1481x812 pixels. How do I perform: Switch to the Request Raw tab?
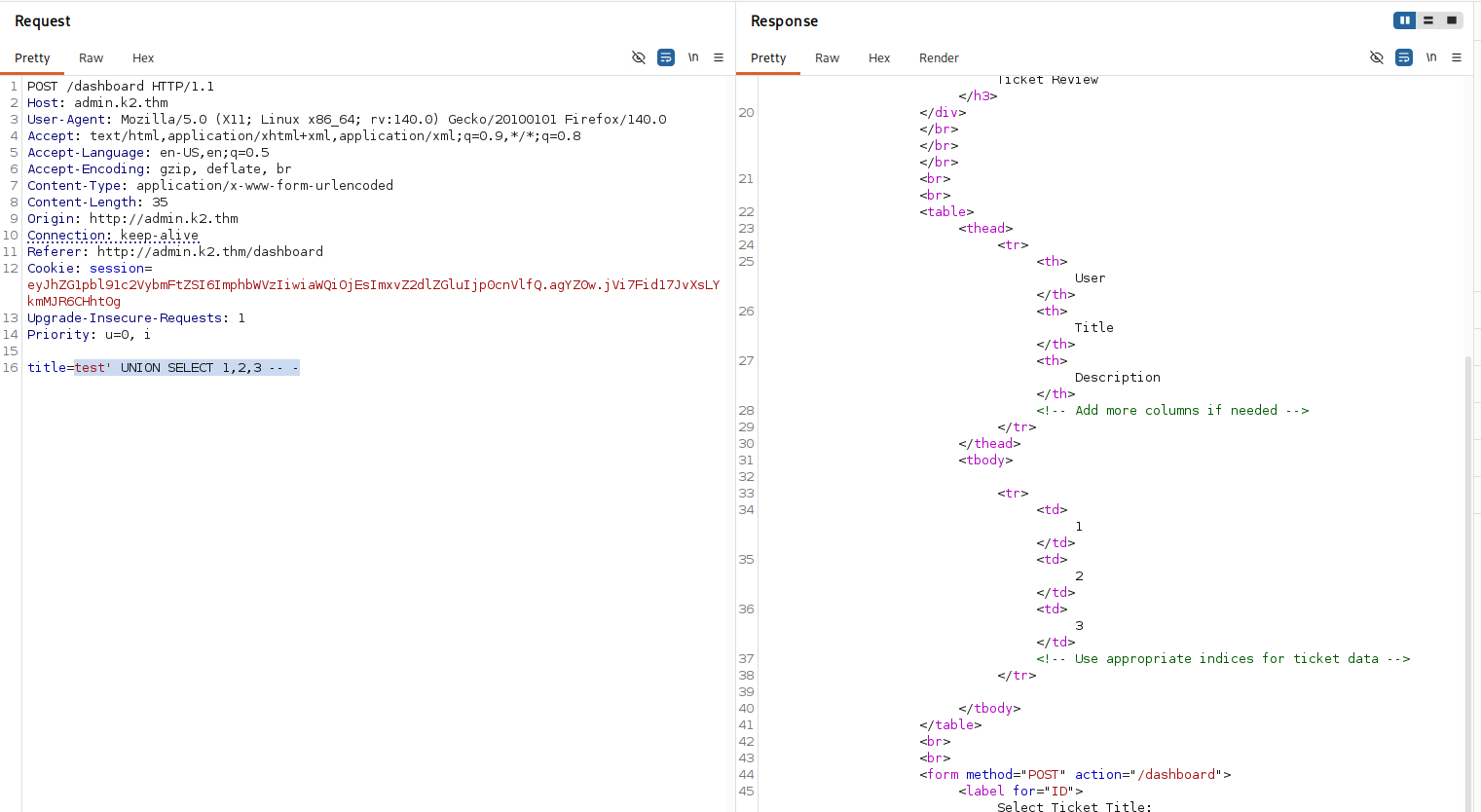click(x=92, y=58)
